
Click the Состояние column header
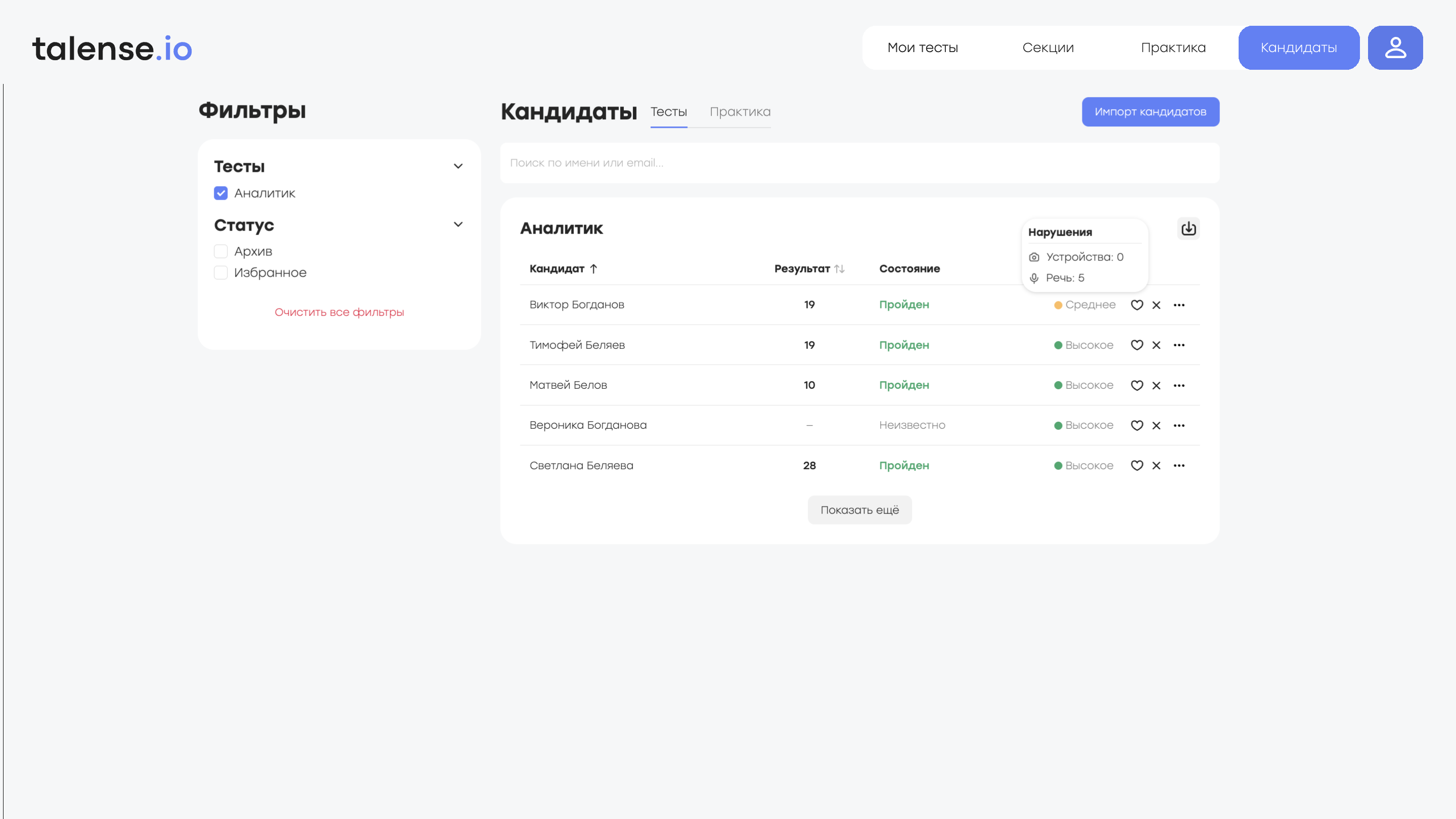(909, 268)
